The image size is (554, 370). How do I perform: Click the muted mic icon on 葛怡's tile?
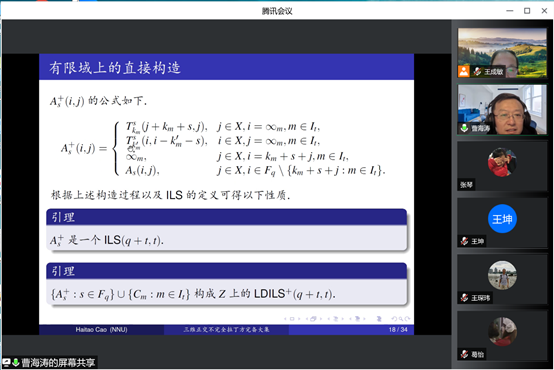(x=464, y=354)
